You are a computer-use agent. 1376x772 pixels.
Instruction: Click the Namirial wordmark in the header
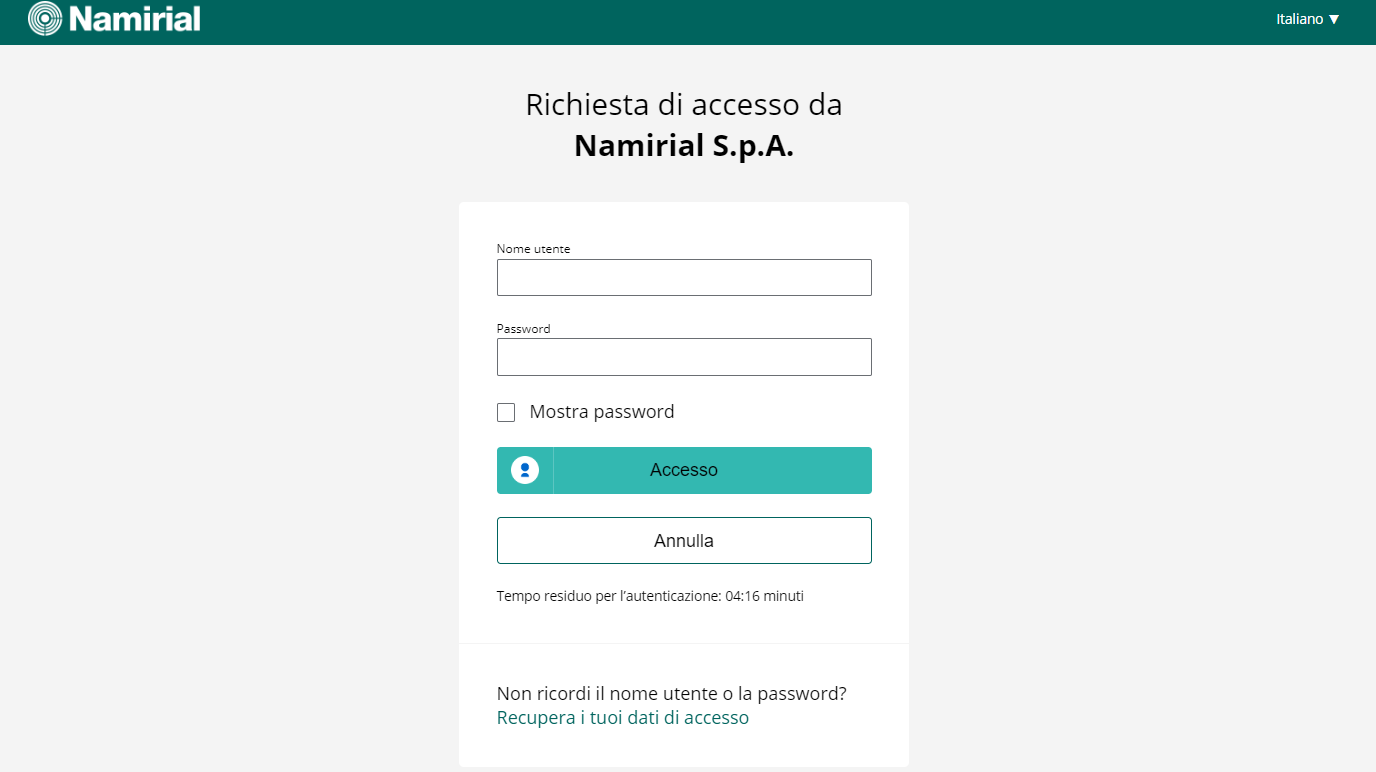[x=135, y=18]
